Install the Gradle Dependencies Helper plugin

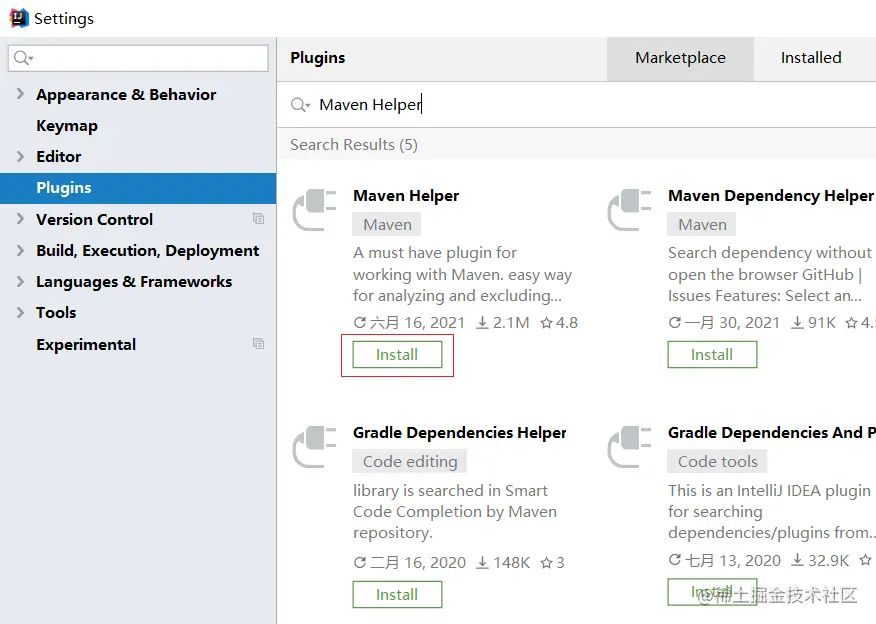point(397,594)
